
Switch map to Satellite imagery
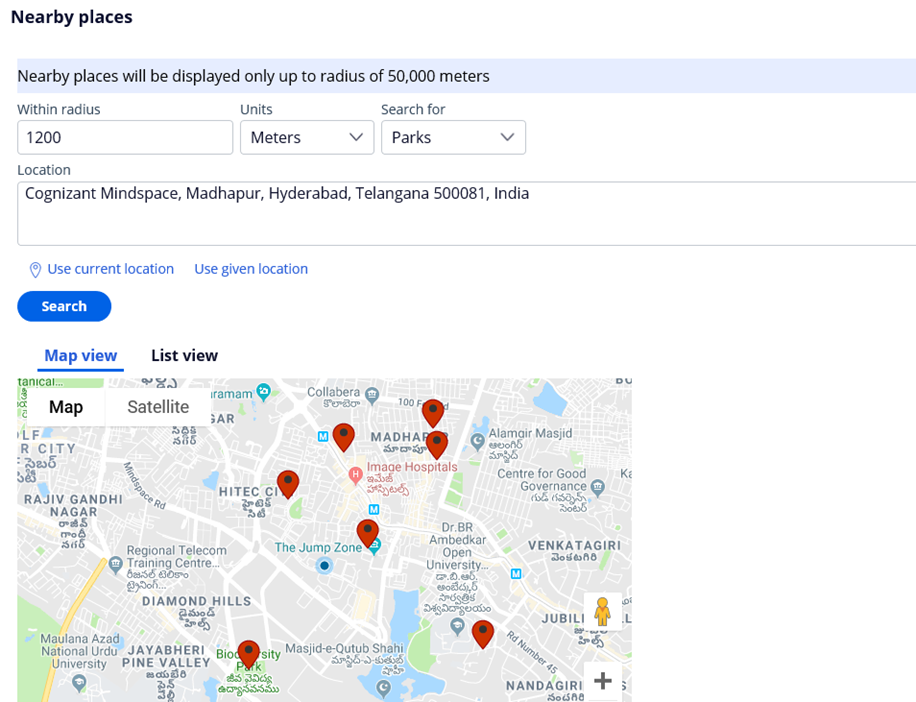coord(158,407)
